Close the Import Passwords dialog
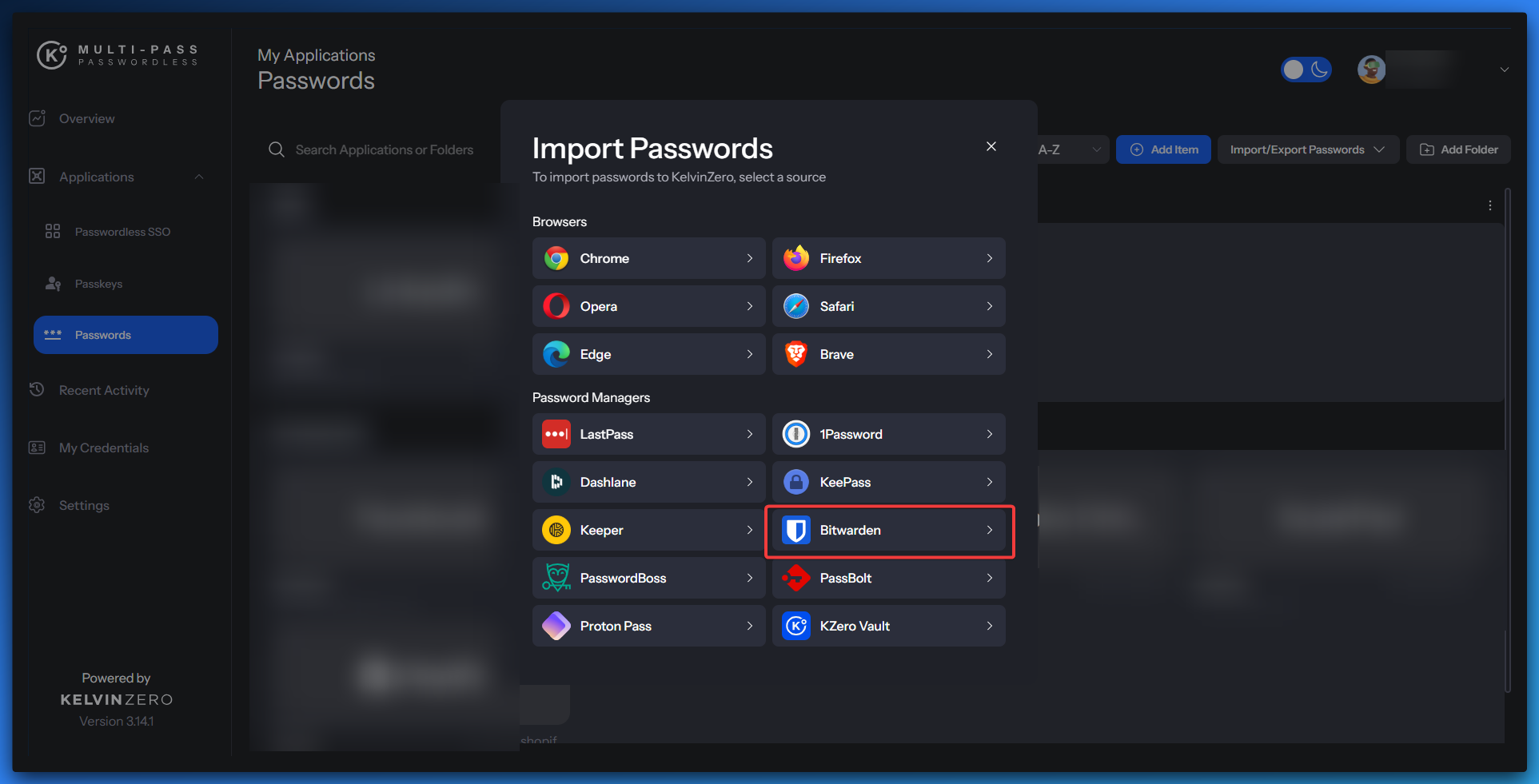The width and height of the screenshot is (1539, 784). [x=991, y=146]
